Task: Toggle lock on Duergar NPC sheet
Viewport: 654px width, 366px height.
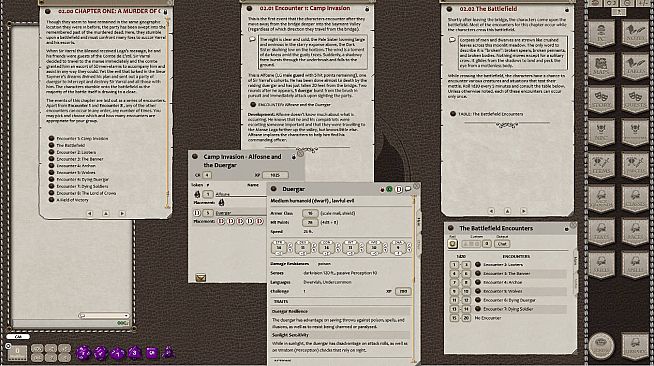Action: (x=382, y=190)
